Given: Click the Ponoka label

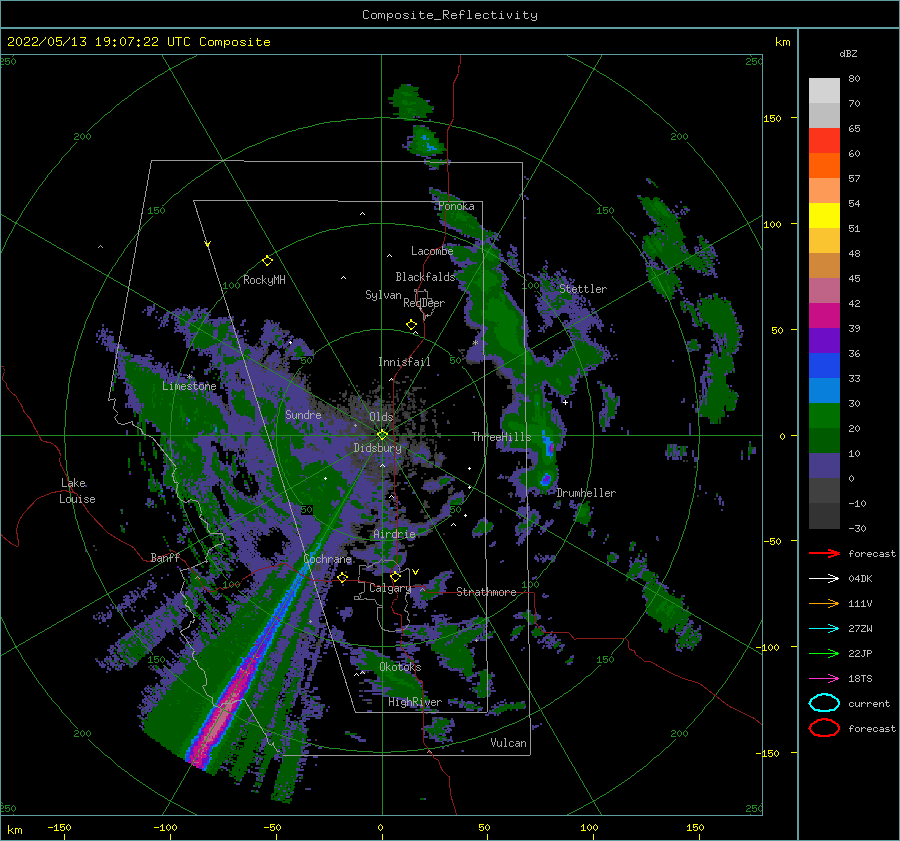Looking at the screenshot, I should pos(456,206).
